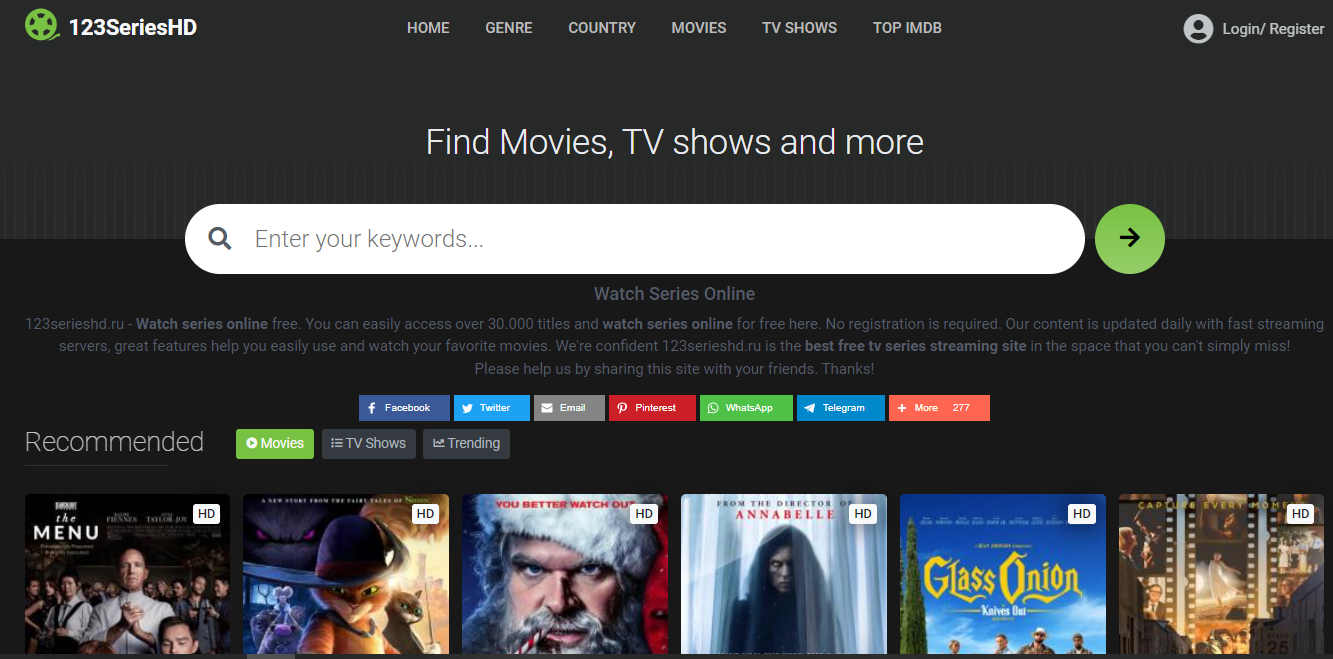Open the COUNTRY menu
This screenshot has width=1333, height=659.
(x=602, y=28)
